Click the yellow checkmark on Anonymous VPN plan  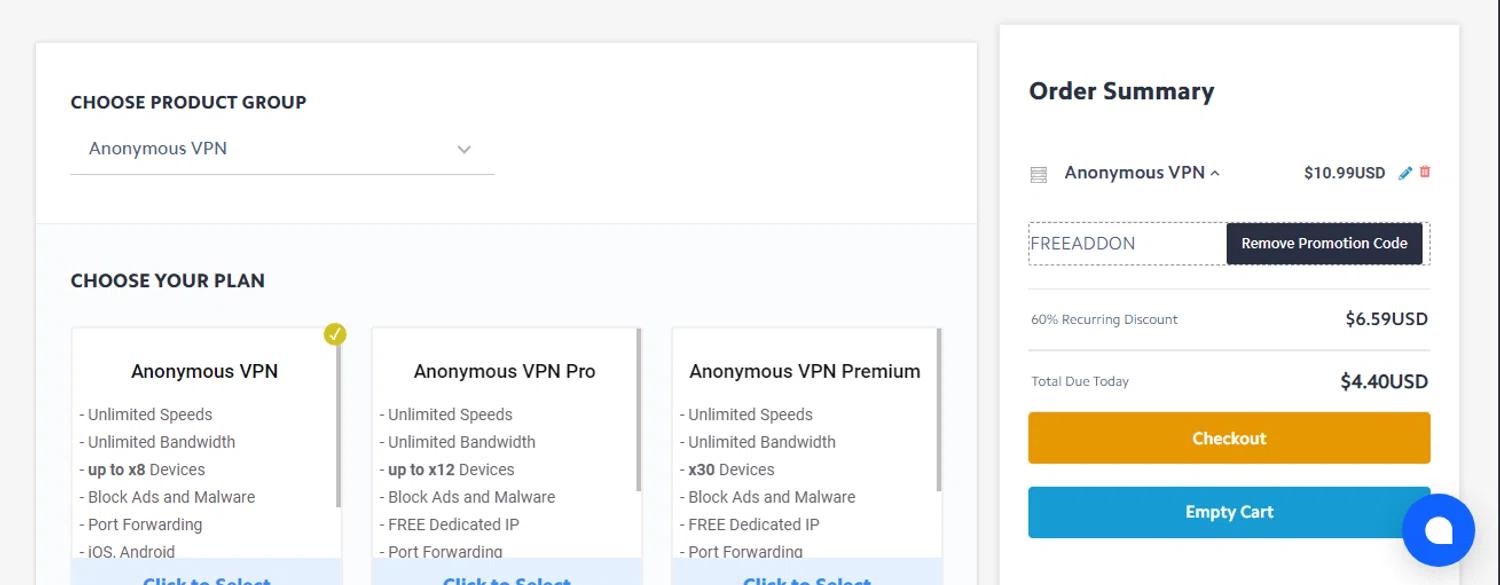[x=335, y=334]
